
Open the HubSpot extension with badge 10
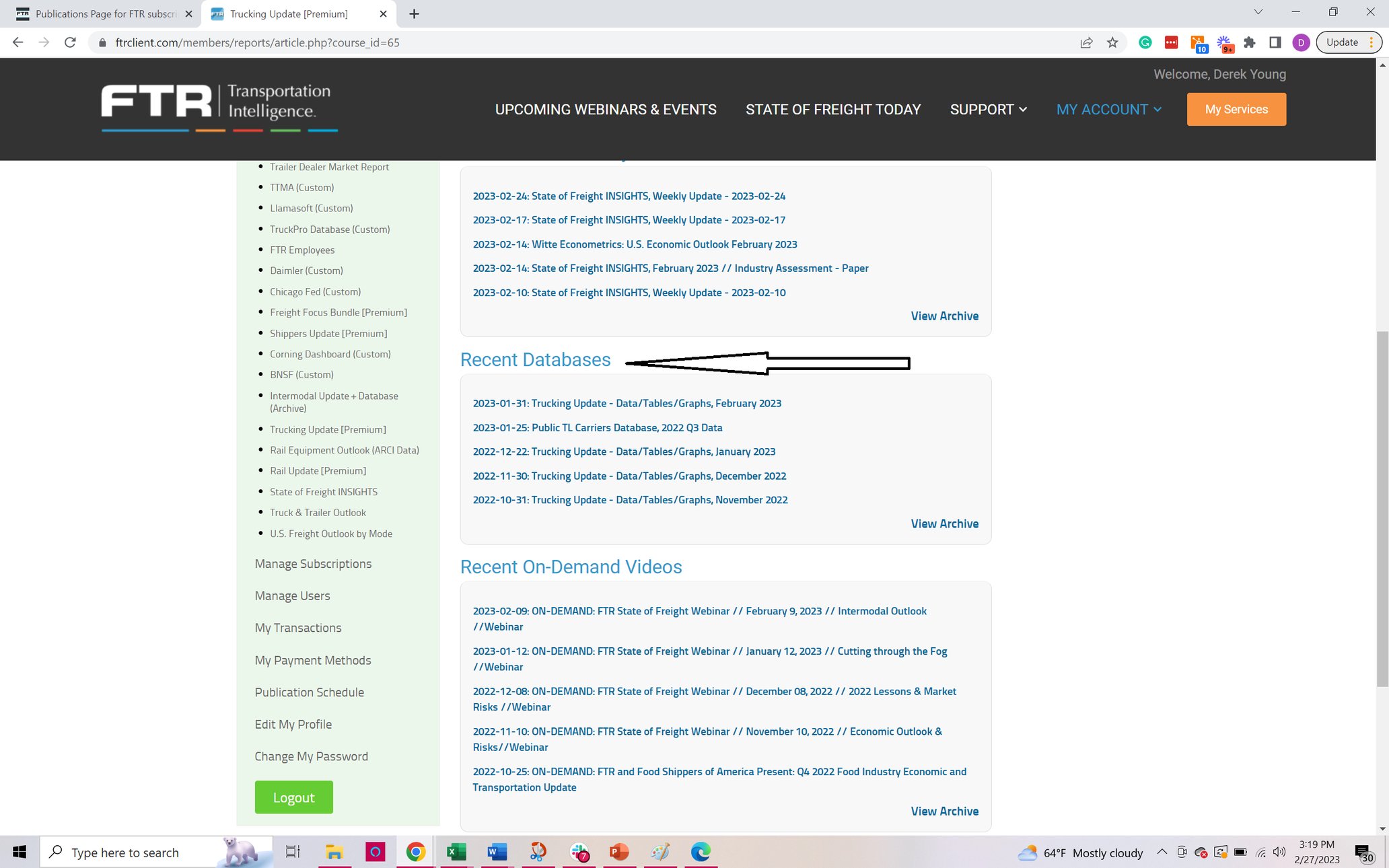click(x=1199, y=42)
